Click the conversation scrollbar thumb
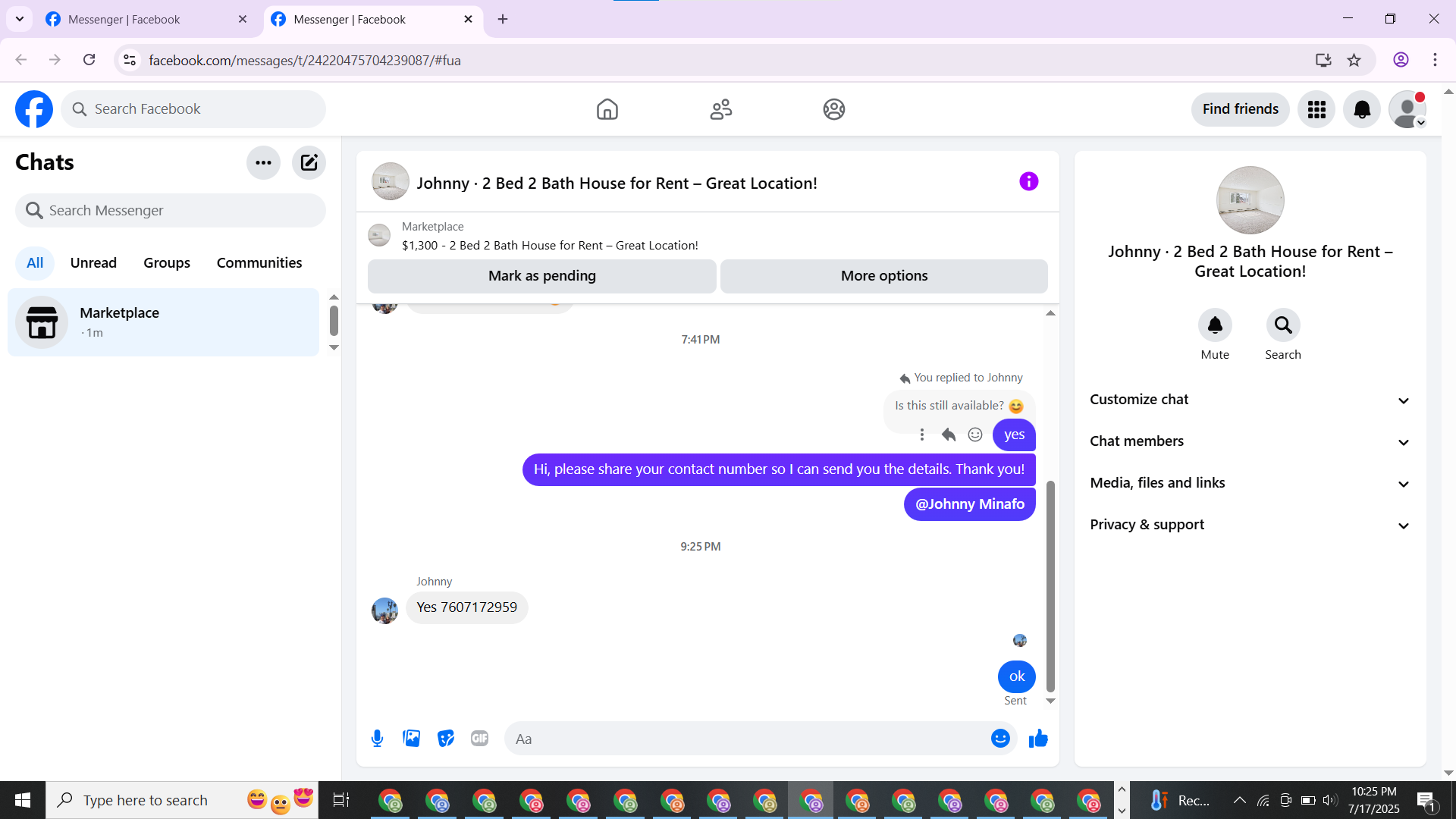 [1050, 587]
